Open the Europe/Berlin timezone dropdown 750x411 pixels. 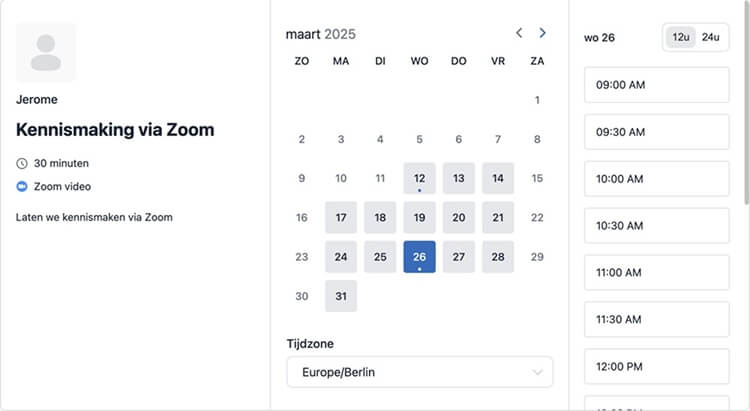pyautogui.click(x=420, y=372)
